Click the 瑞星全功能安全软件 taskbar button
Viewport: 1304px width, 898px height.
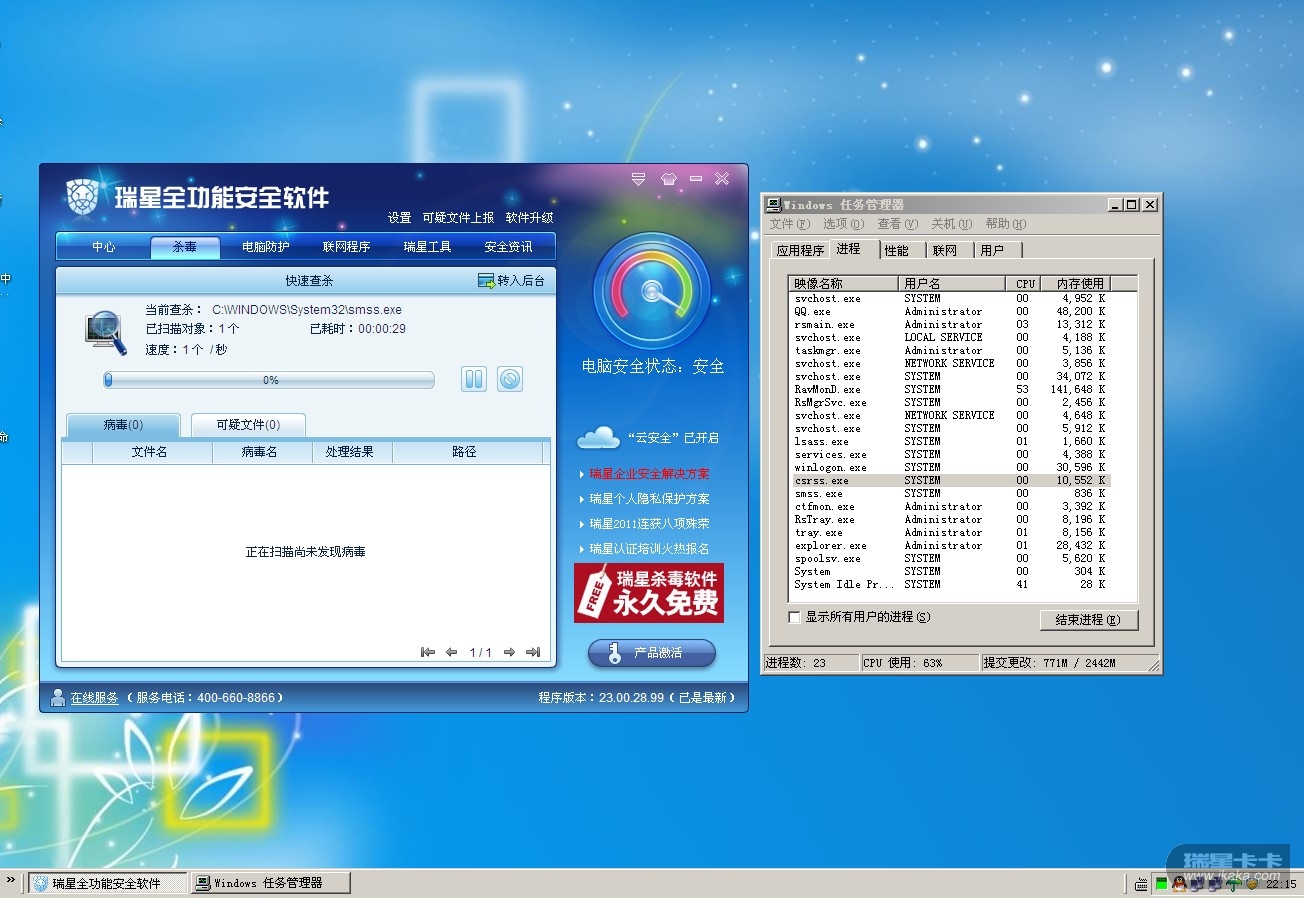pos(107,883)
